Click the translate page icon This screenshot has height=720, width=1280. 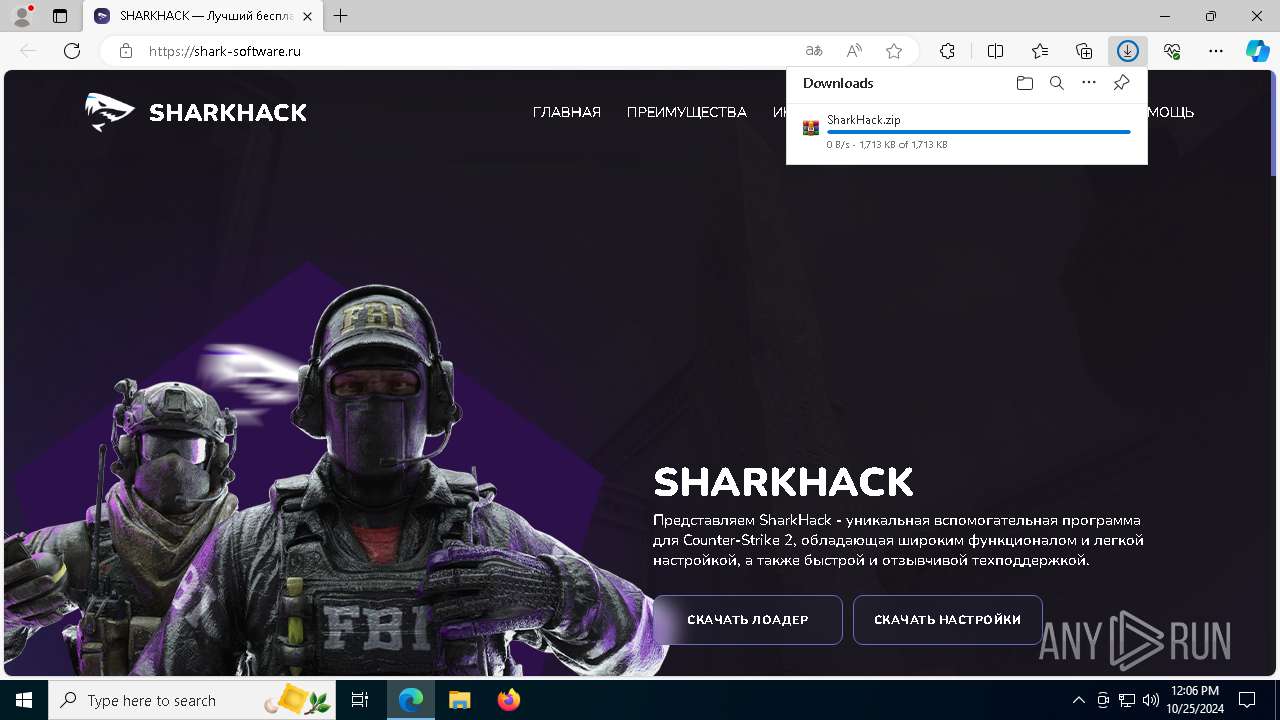814,51
